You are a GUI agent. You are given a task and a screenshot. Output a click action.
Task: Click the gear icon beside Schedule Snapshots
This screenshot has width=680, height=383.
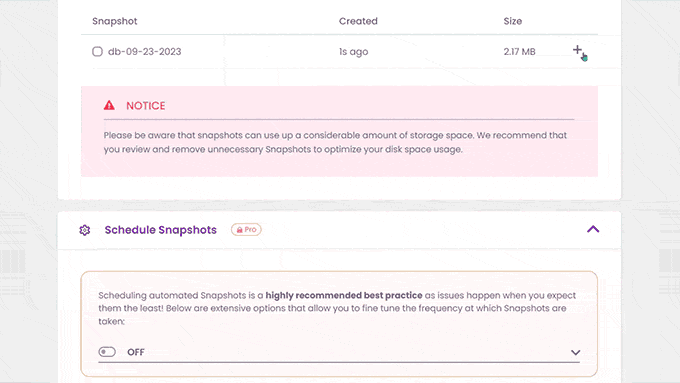click(x=85, y=230)
